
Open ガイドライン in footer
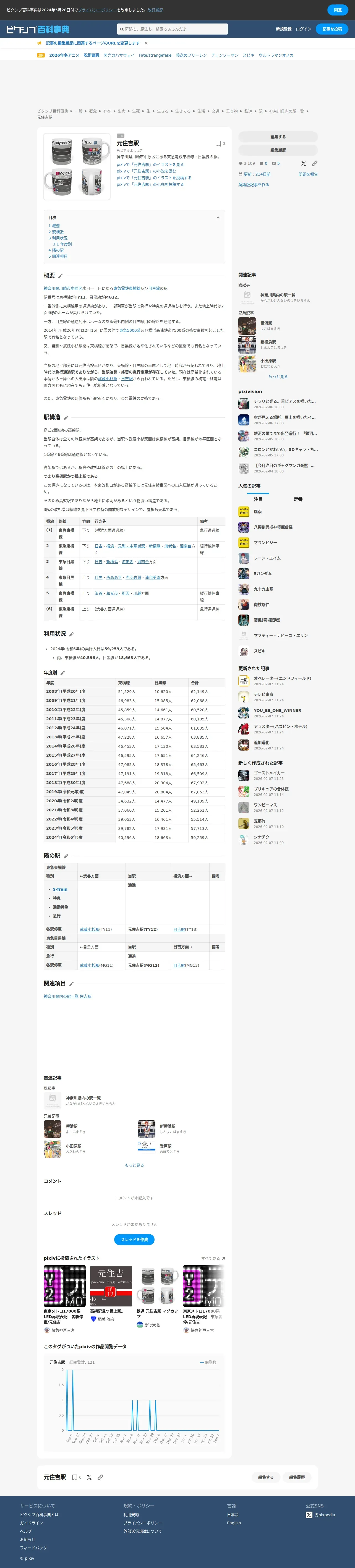(32, 1523)
